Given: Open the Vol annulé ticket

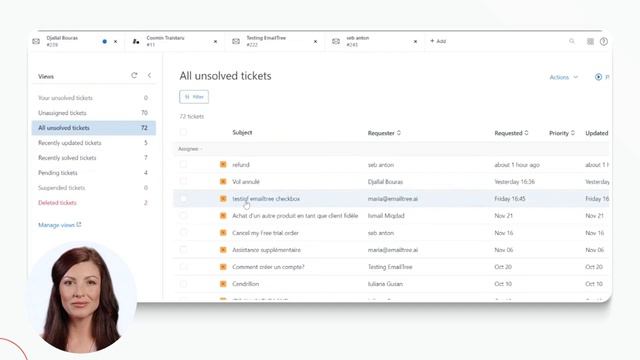Looking at the screenshot, I should coord(246,182).
